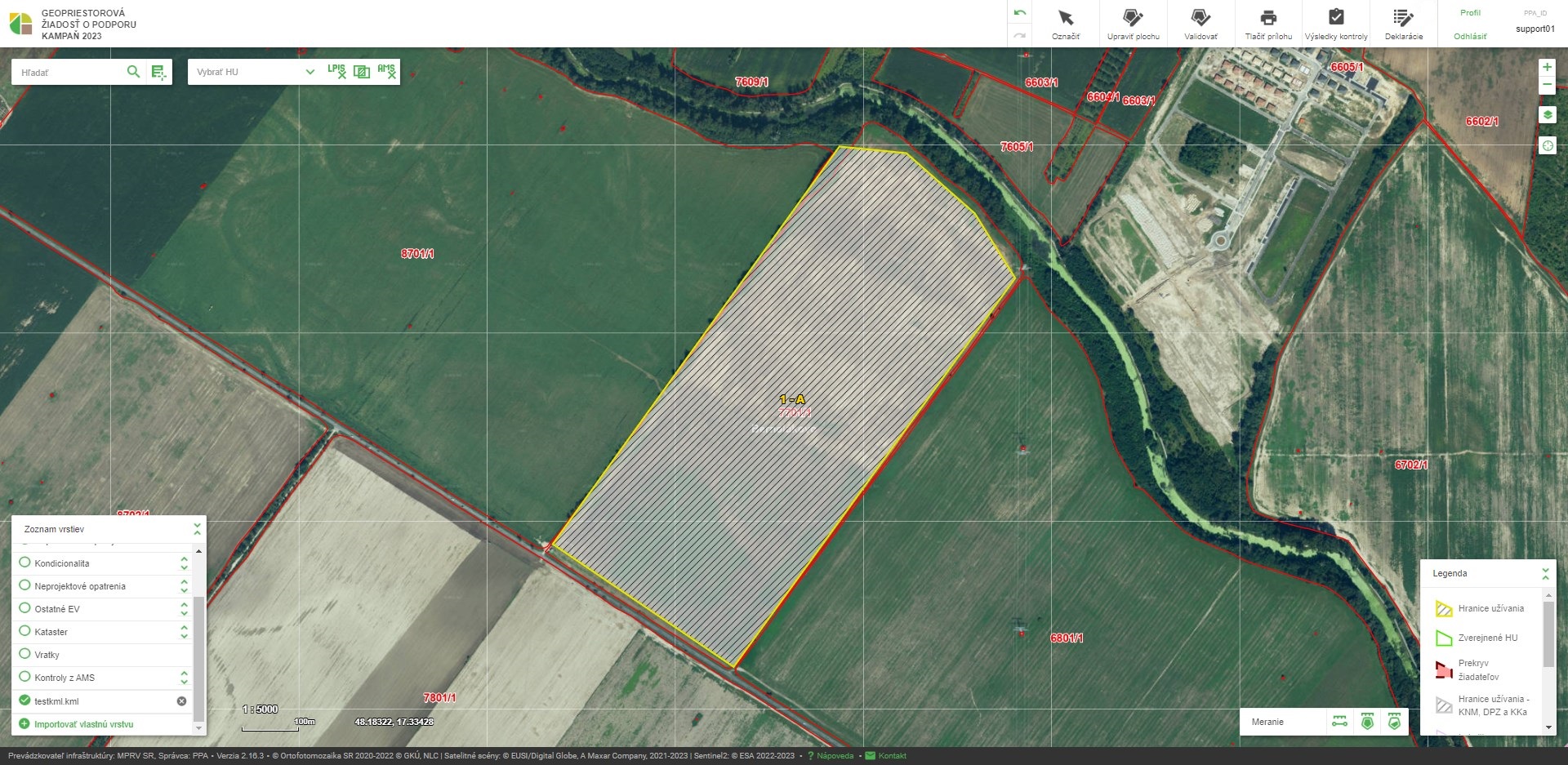1568x765 pixels.
Task: Open Výsledky kontroly clipboard icon
Action: (1336, 24)
